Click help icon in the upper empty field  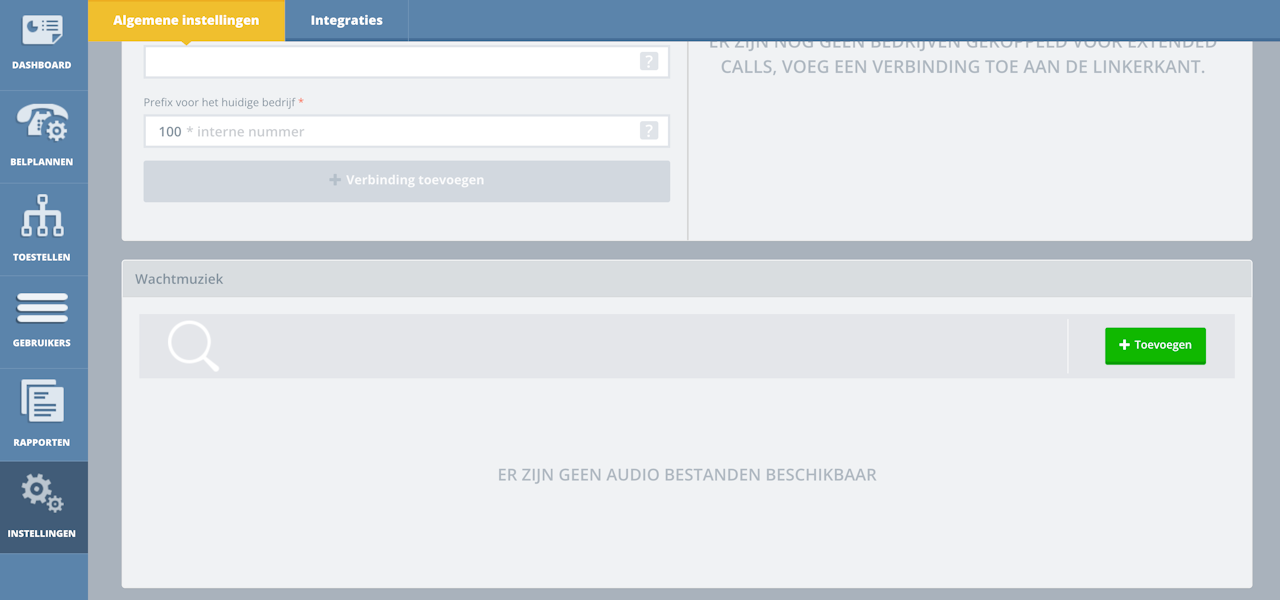click(649, 62)
